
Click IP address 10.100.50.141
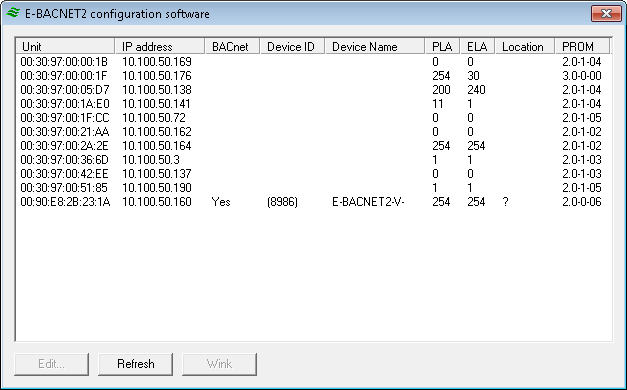pyautogui.click(x=156, y=104)
